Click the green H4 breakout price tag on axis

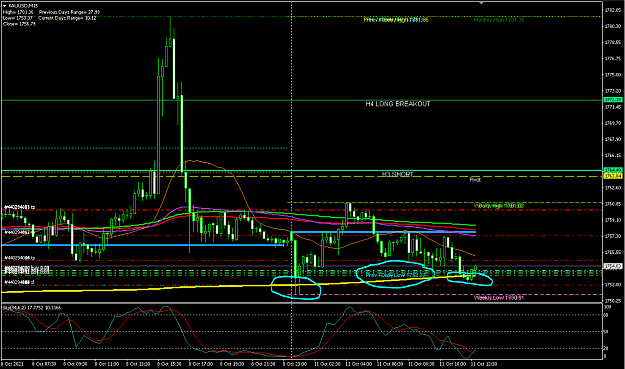point(613,100)
